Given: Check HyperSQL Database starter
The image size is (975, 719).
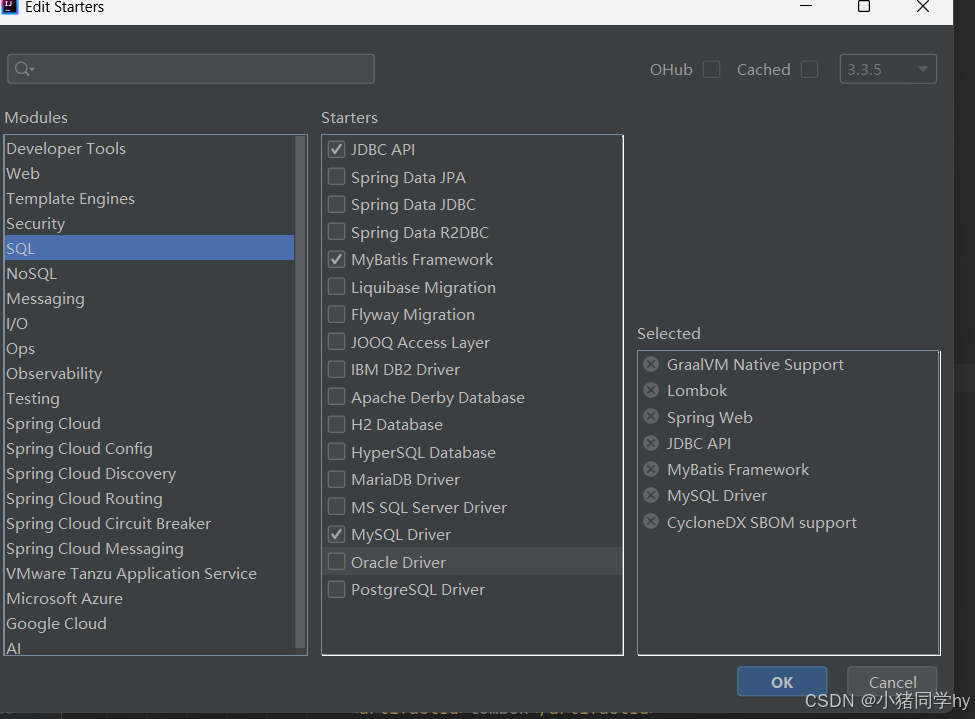Looking at the screenshot, I should click(336, 452).
